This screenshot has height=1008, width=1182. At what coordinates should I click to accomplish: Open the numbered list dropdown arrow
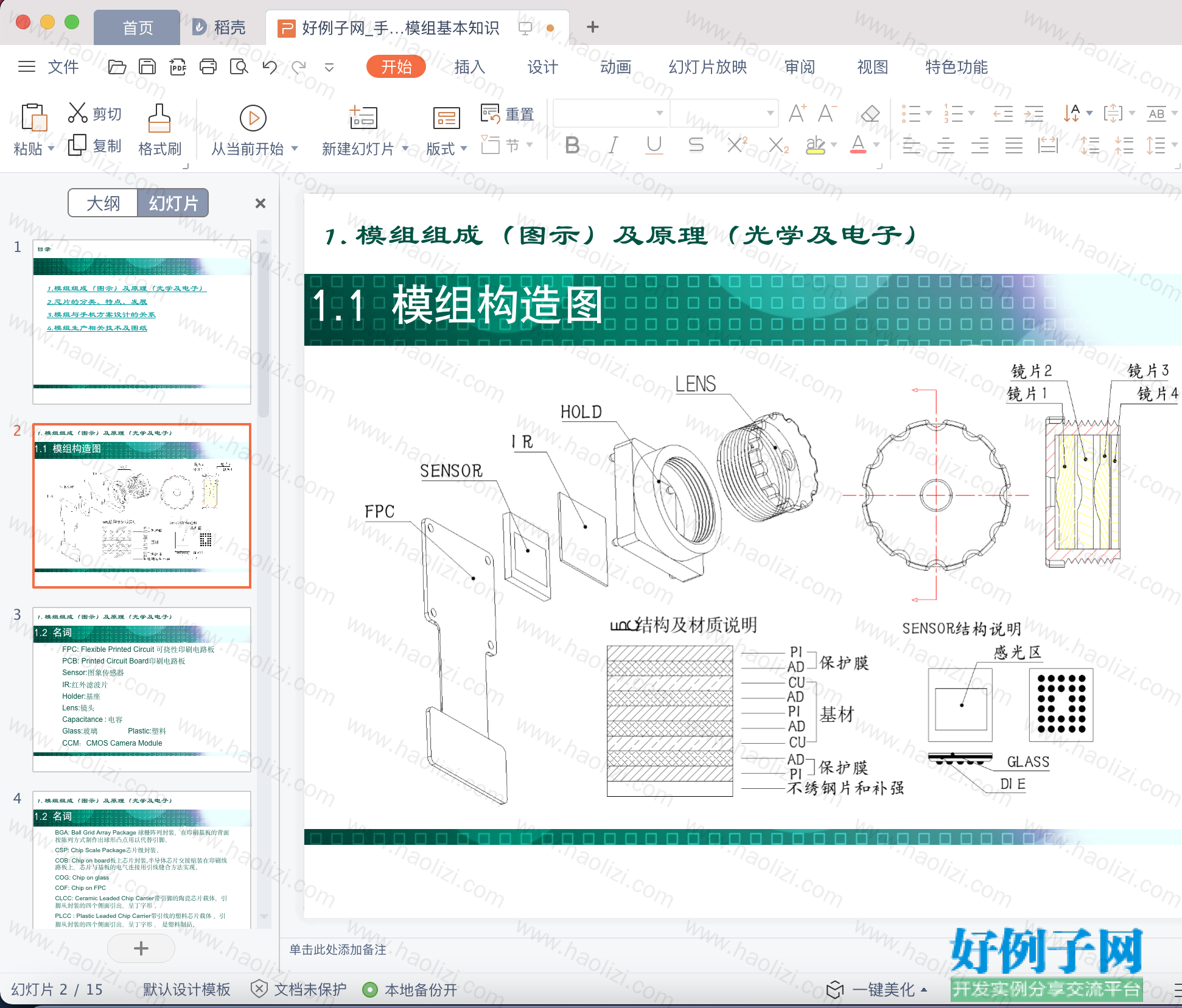point(971,113)
